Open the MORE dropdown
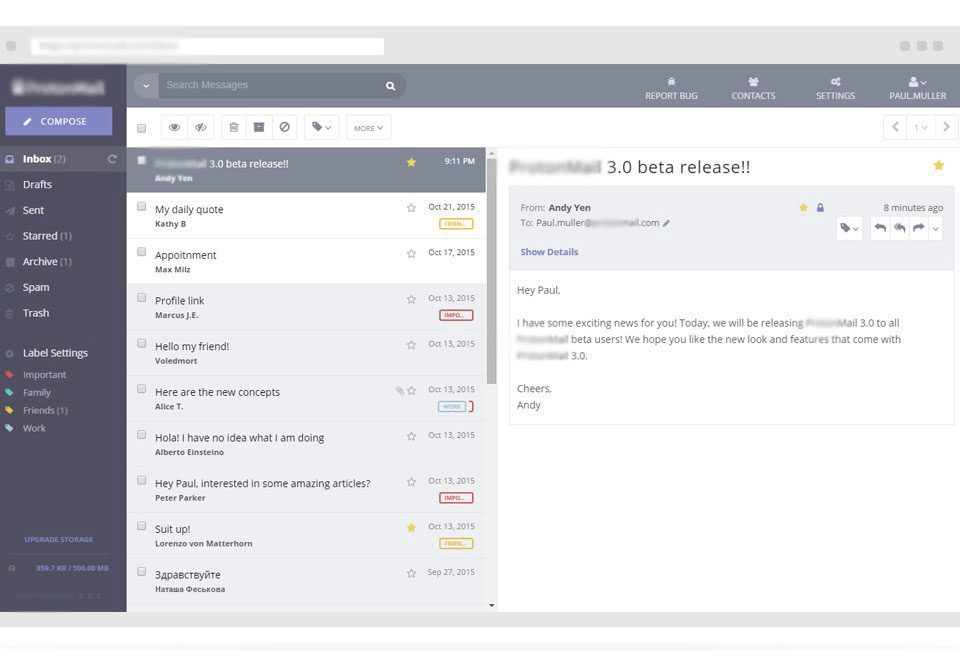 369,127
